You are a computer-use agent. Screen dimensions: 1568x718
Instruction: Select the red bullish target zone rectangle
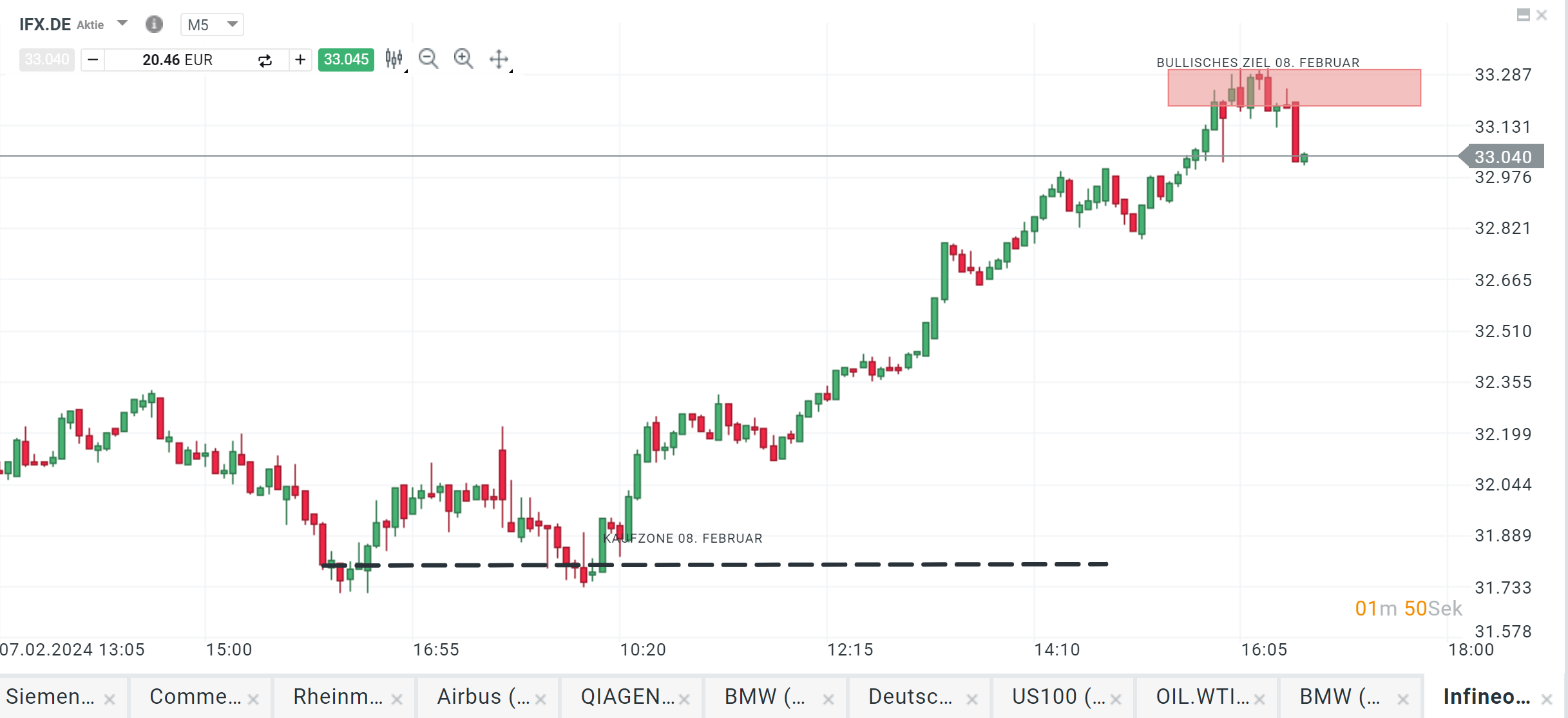click(x=1353, y=88)
